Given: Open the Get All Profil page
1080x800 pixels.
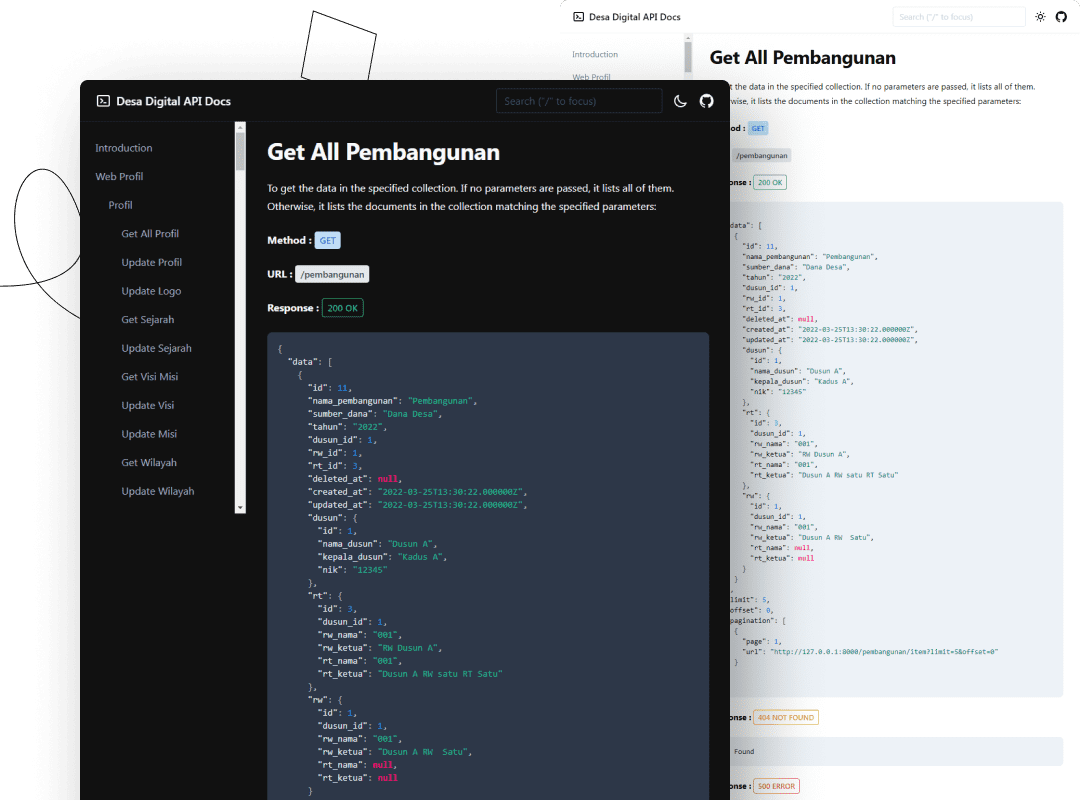Looking at the screenshot, I should pyautogui.click(x=150, y=234).
